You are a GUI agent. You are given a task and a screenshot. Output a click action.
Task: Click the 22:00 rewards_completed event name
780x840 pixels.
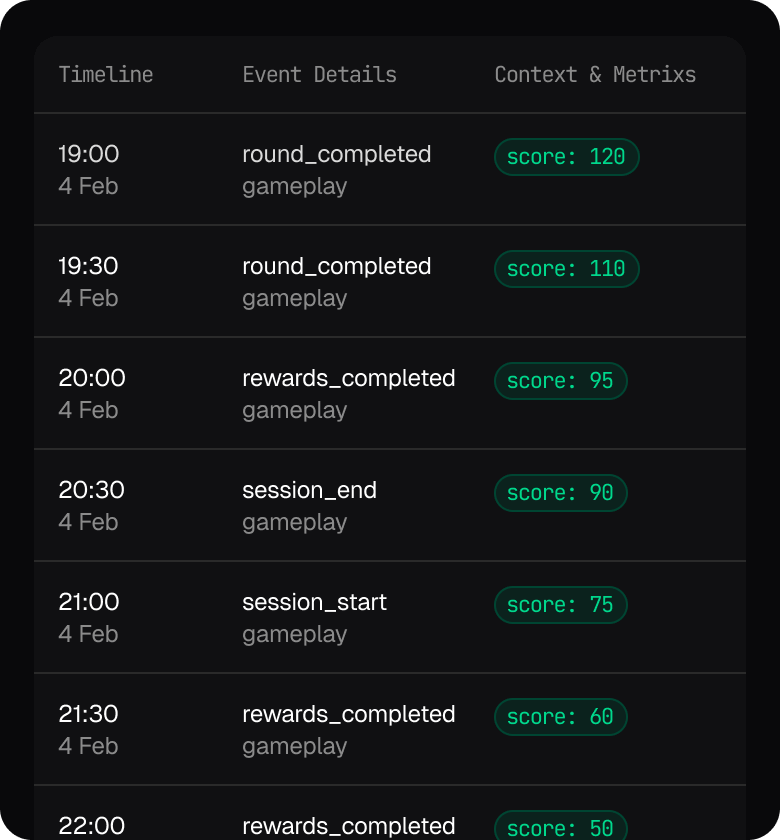pyautogui.click(x=348, y=826)
